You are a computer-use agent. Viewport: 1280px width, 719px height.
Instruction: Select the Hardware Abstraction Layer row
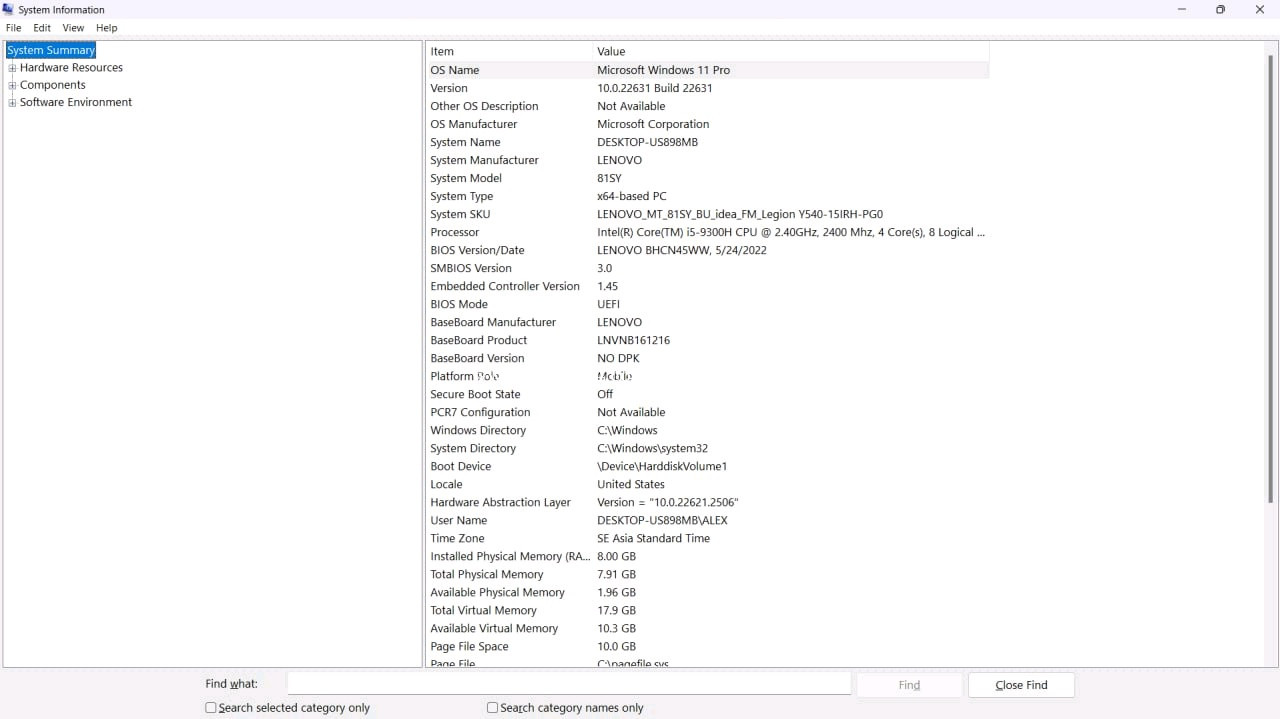coord(708,502)
